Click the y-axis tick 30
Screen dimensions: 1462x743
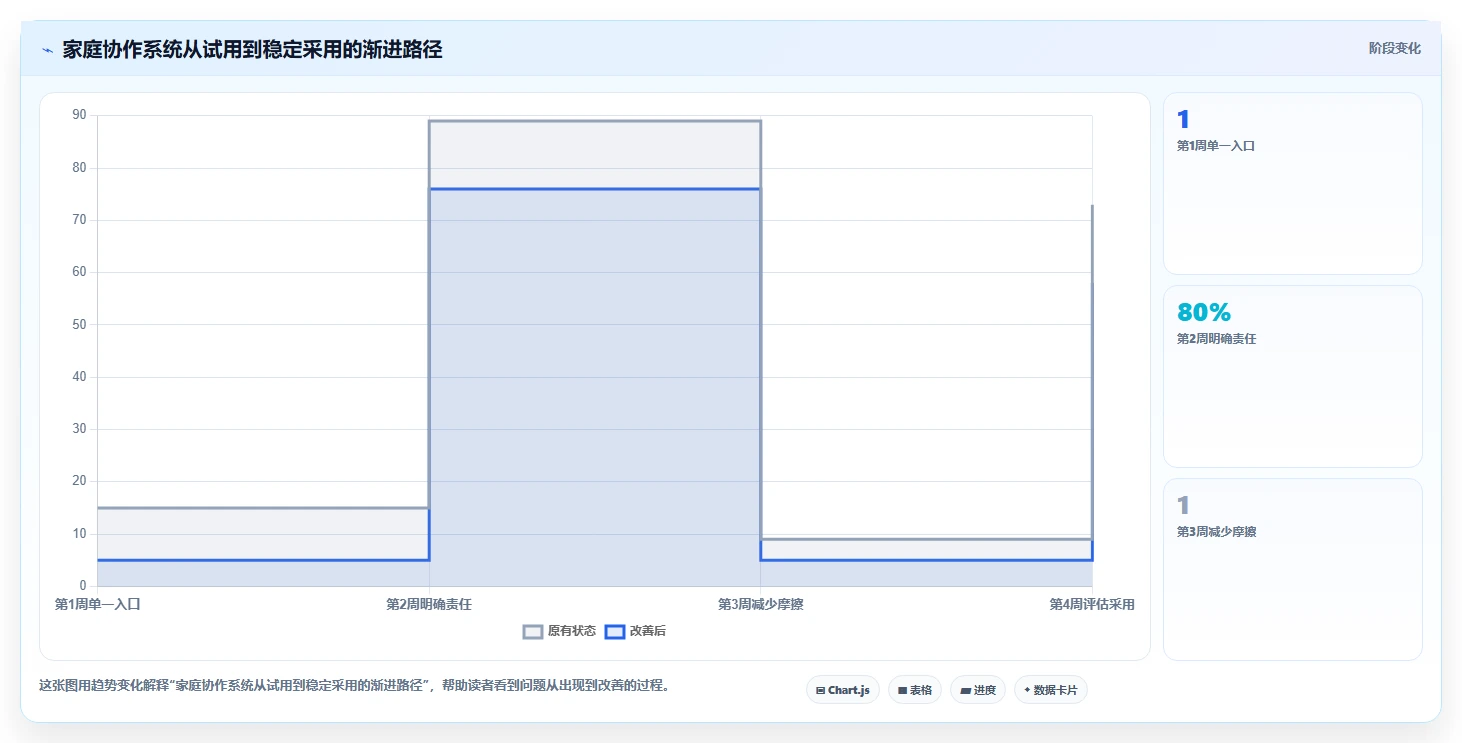click(79, 429)
